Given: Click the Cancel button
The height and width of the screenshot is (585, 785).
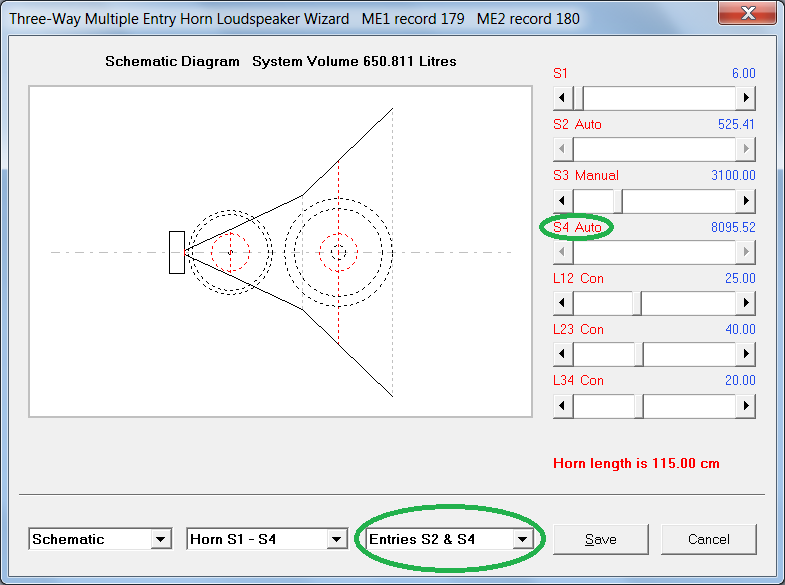Looking at the screenshot, I should tap(708, 539).
